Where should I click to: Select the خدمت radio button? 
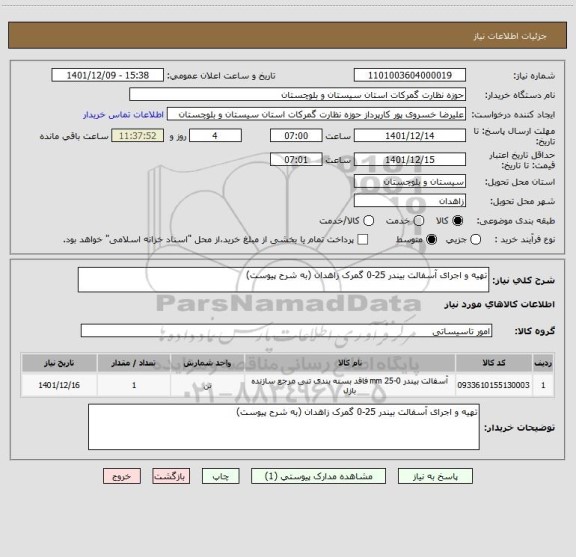coord(419,221)
